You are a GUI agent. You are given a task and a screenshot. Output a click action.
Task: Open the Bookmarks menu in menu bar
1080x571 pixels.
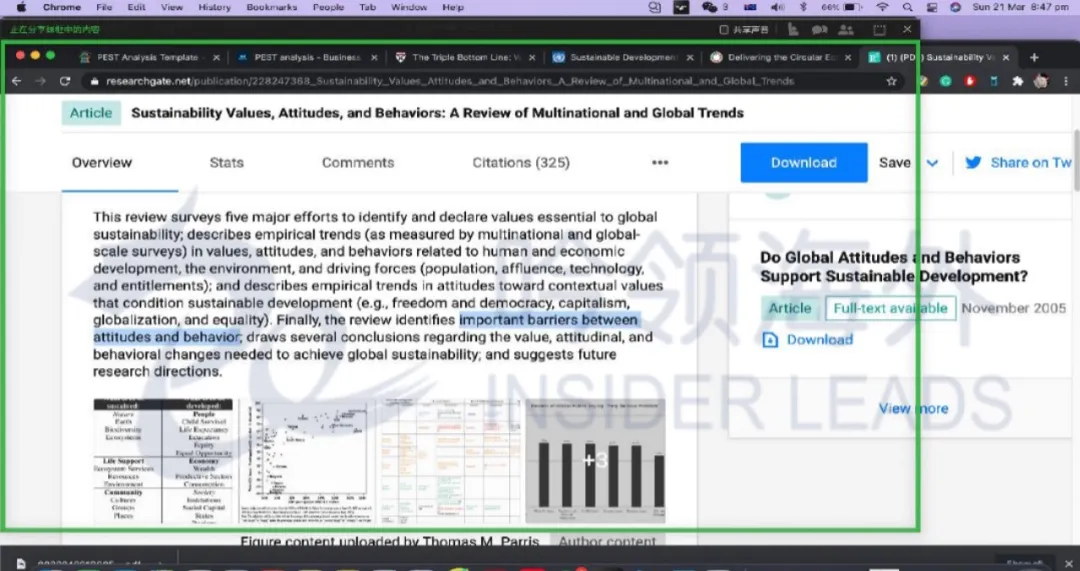271,7
